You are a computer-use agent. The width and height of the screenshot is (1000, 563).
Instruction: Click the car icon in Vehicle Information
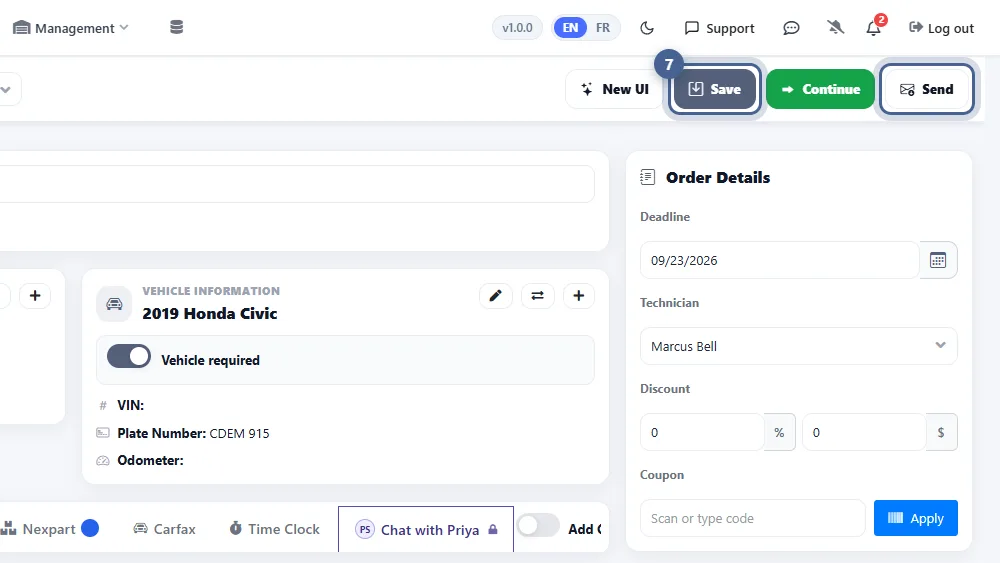tap(114, 304)
